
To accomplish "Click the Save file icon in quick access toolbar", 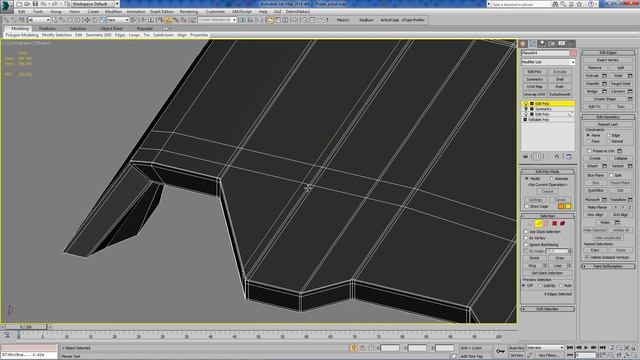I will (36, 4).
